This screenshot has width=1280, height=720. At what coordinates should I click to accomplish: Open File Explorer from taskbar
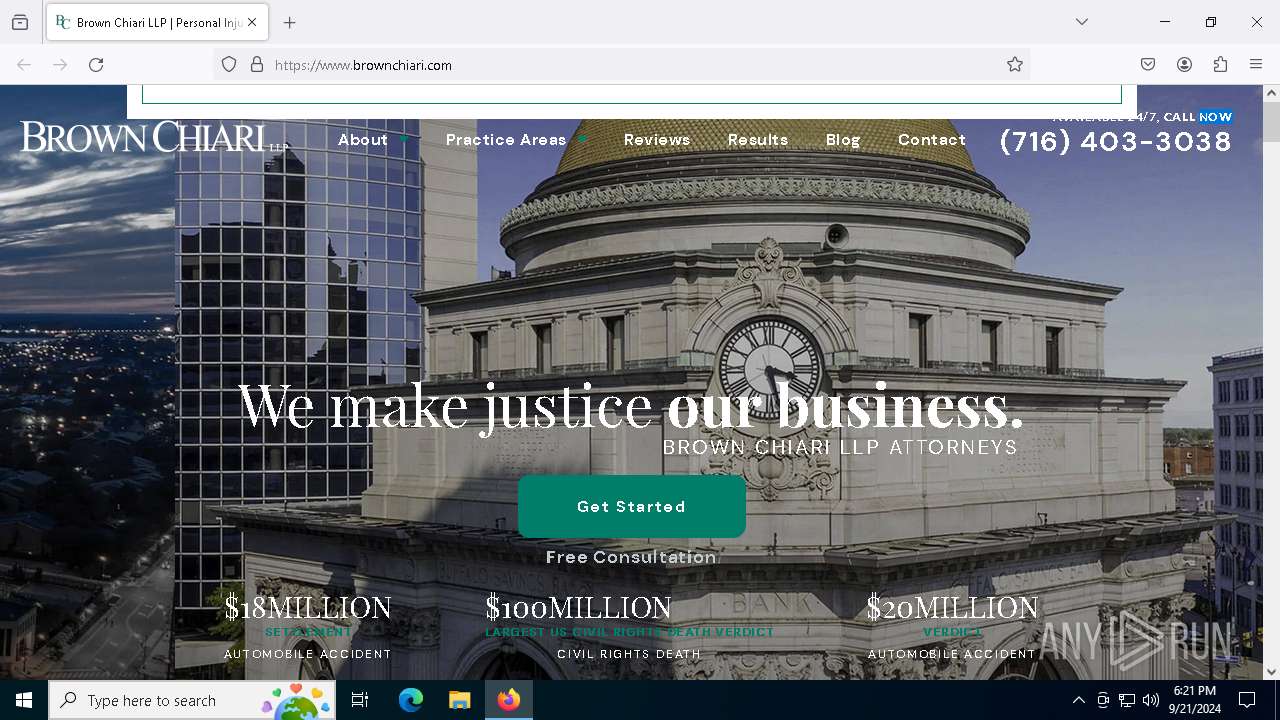click(459, 700)
